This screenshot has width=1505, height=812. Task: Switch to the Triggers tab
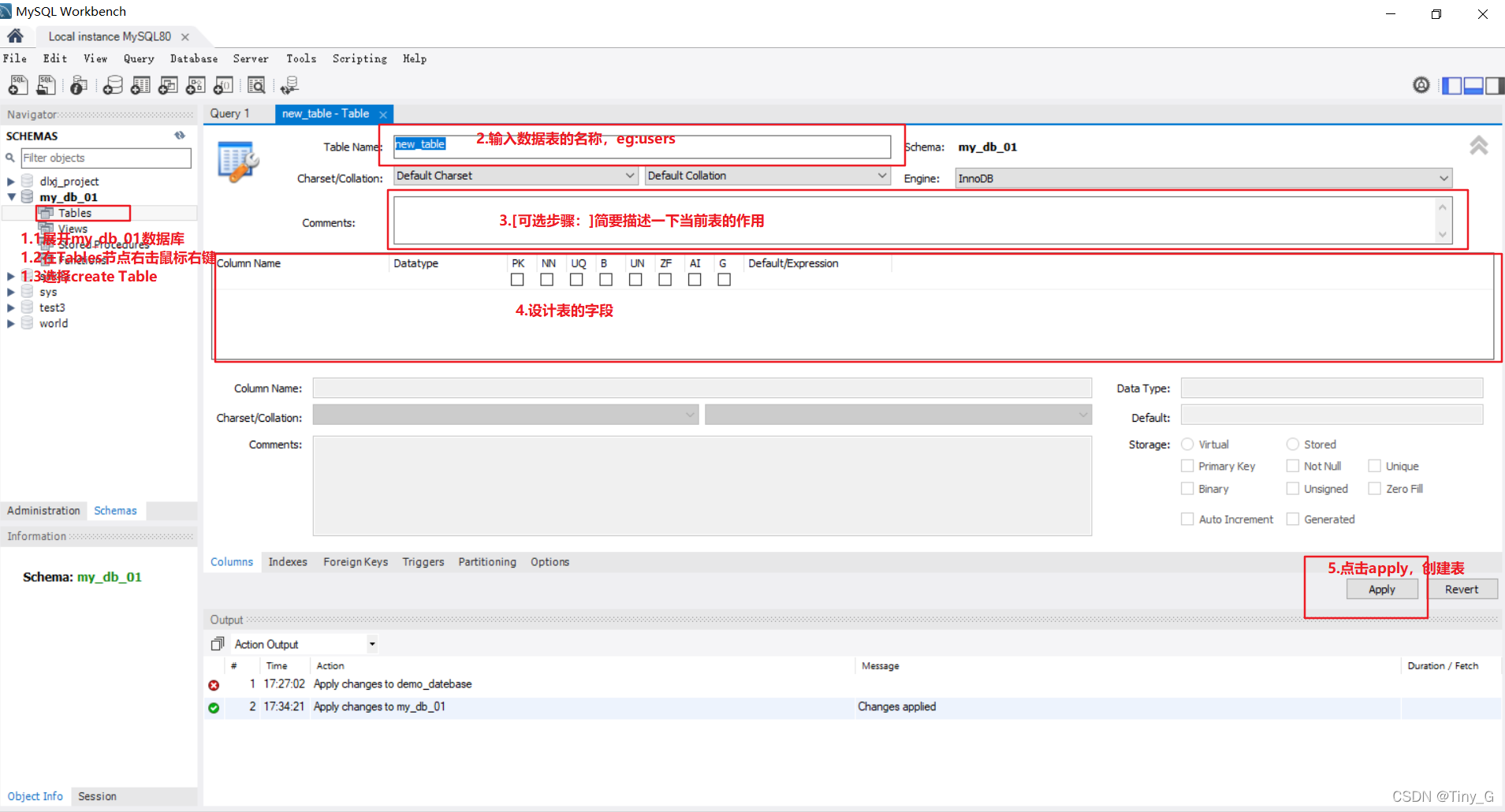click(x=423, y=561)
